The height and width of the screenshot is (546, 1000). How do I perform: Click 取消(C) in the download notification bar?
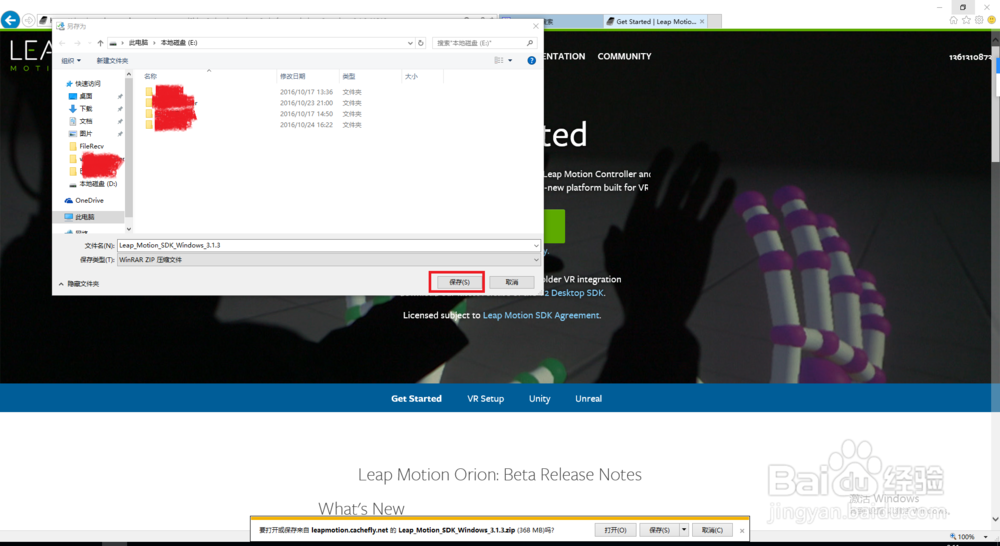coord(712,530)
